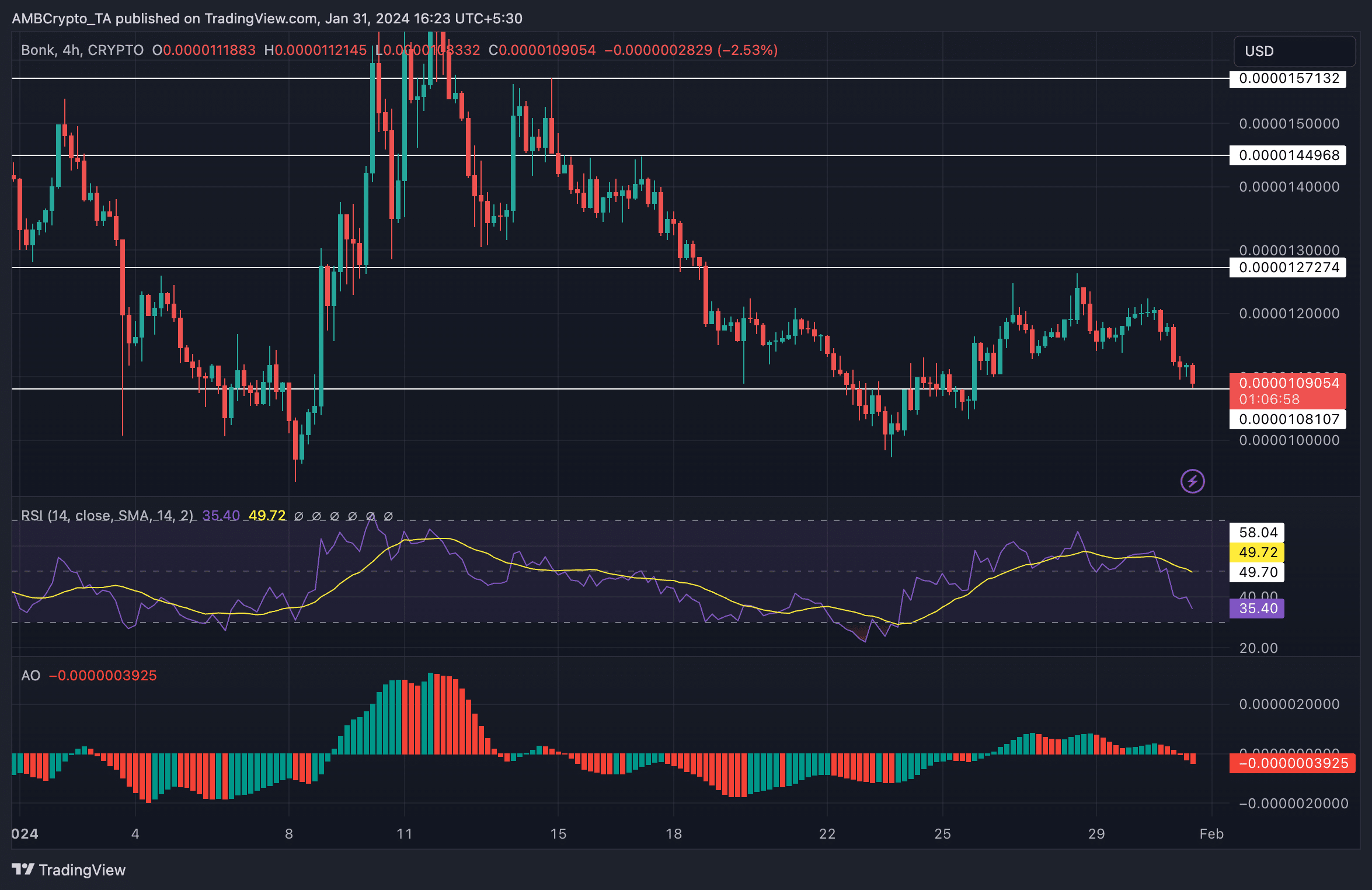Click the AO value -0.0000003925 in legend
The width and height of the screenshot is (1372, 890).
(x=103, y=676)
